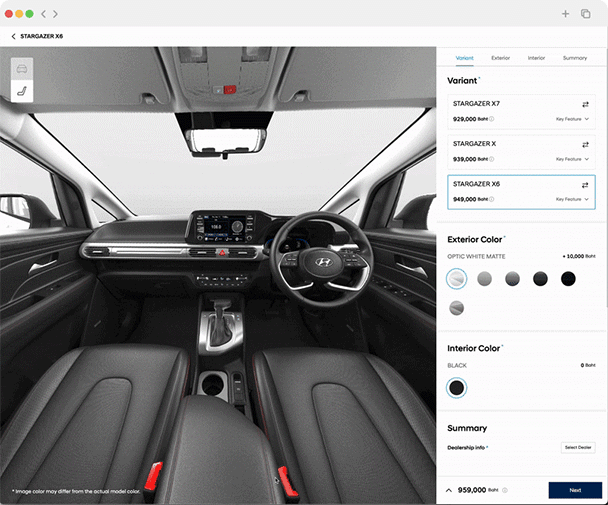Image resolution: width=608 pixels, height=505 pixels.
Task: Select the STARGAZER X6 variant card
Action: tap(521, 192)
